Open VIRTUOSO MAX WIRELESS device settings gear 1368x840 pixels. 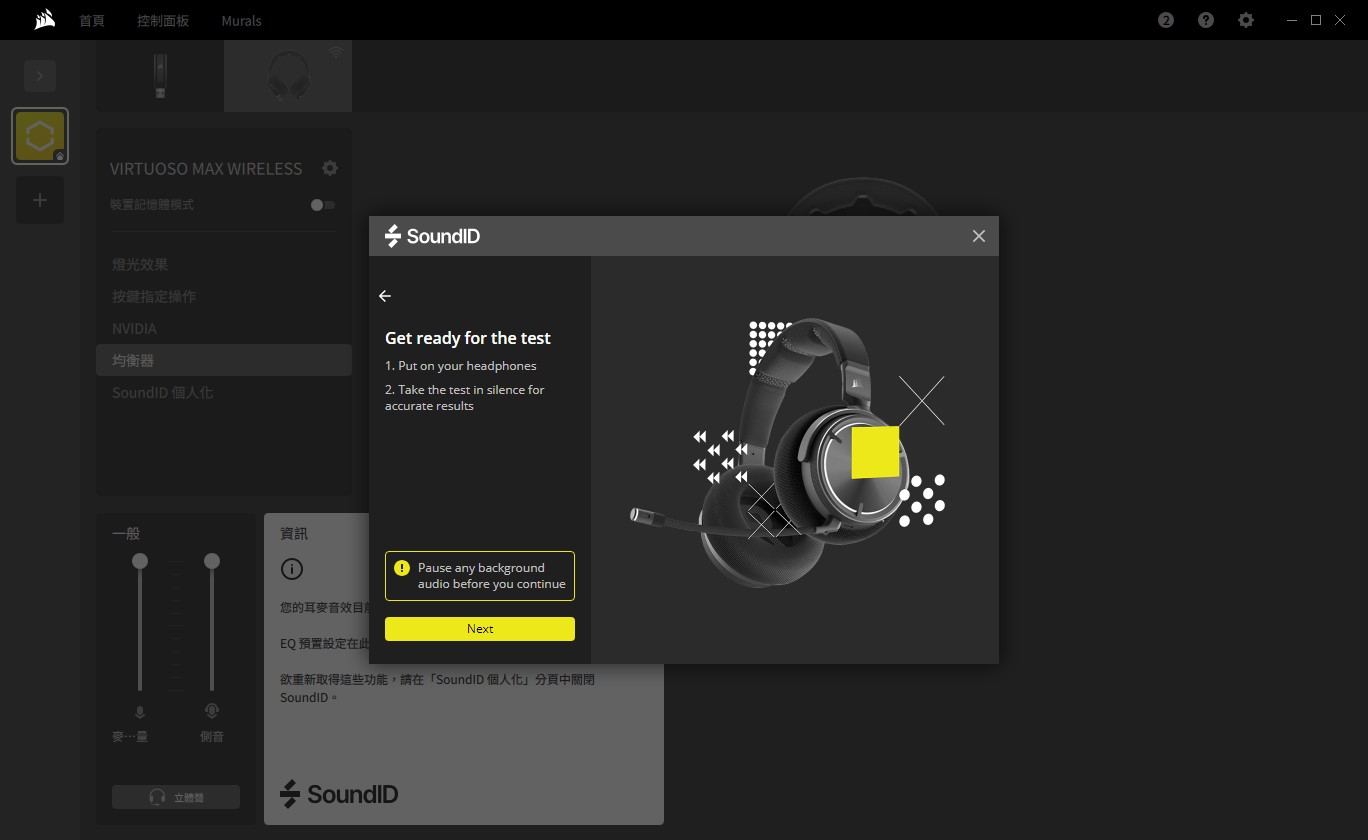point(330,168)
